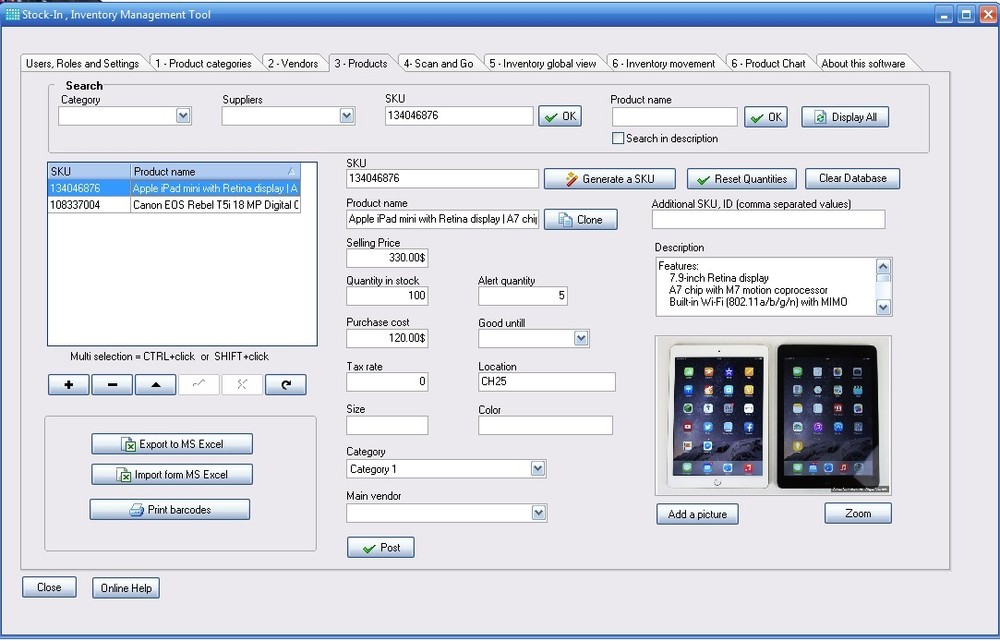Open the Main vendor dropdown

click(538, 512)
